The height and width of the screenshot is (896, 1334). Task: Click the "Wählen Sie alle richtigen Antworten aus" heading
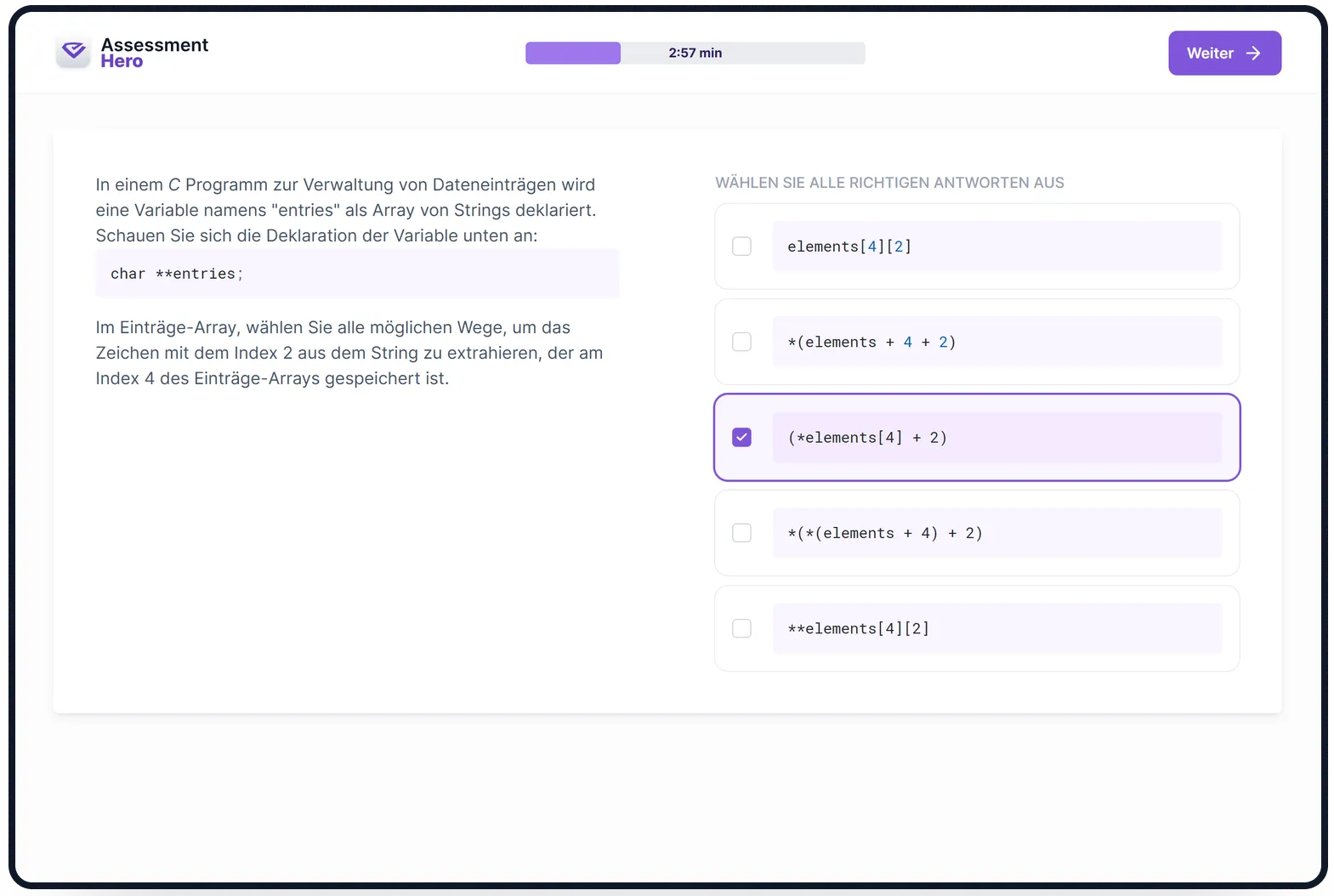[x=889, y=183]
